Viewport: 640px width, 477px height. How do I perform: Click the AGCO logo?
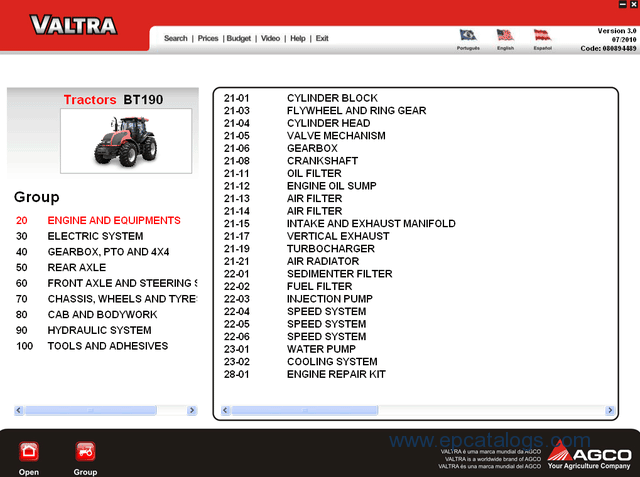pyautogui.click(x=589, y=457)
